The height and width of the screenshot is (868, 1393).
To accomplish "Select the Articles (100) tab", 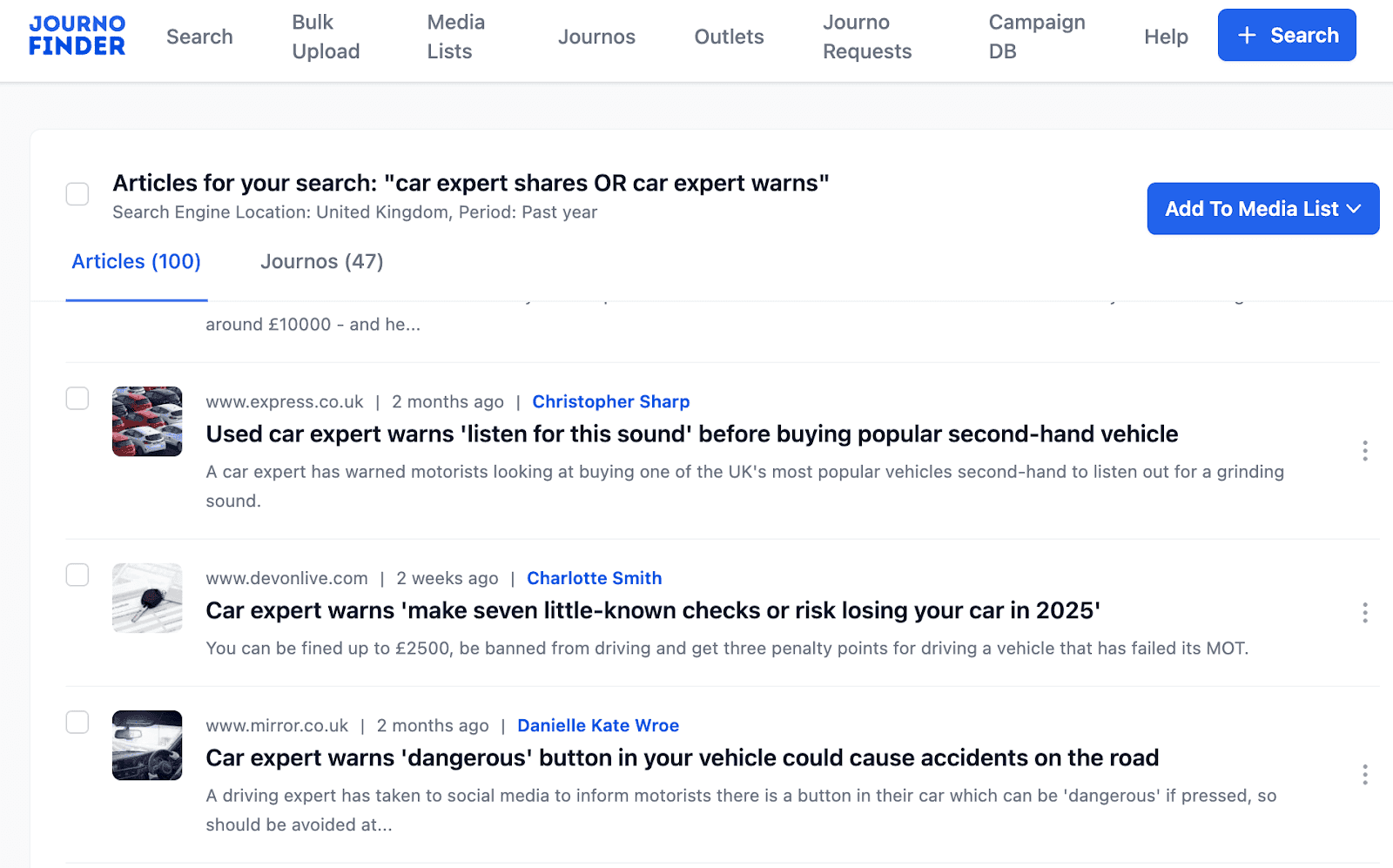I will (x=136, y=261).
